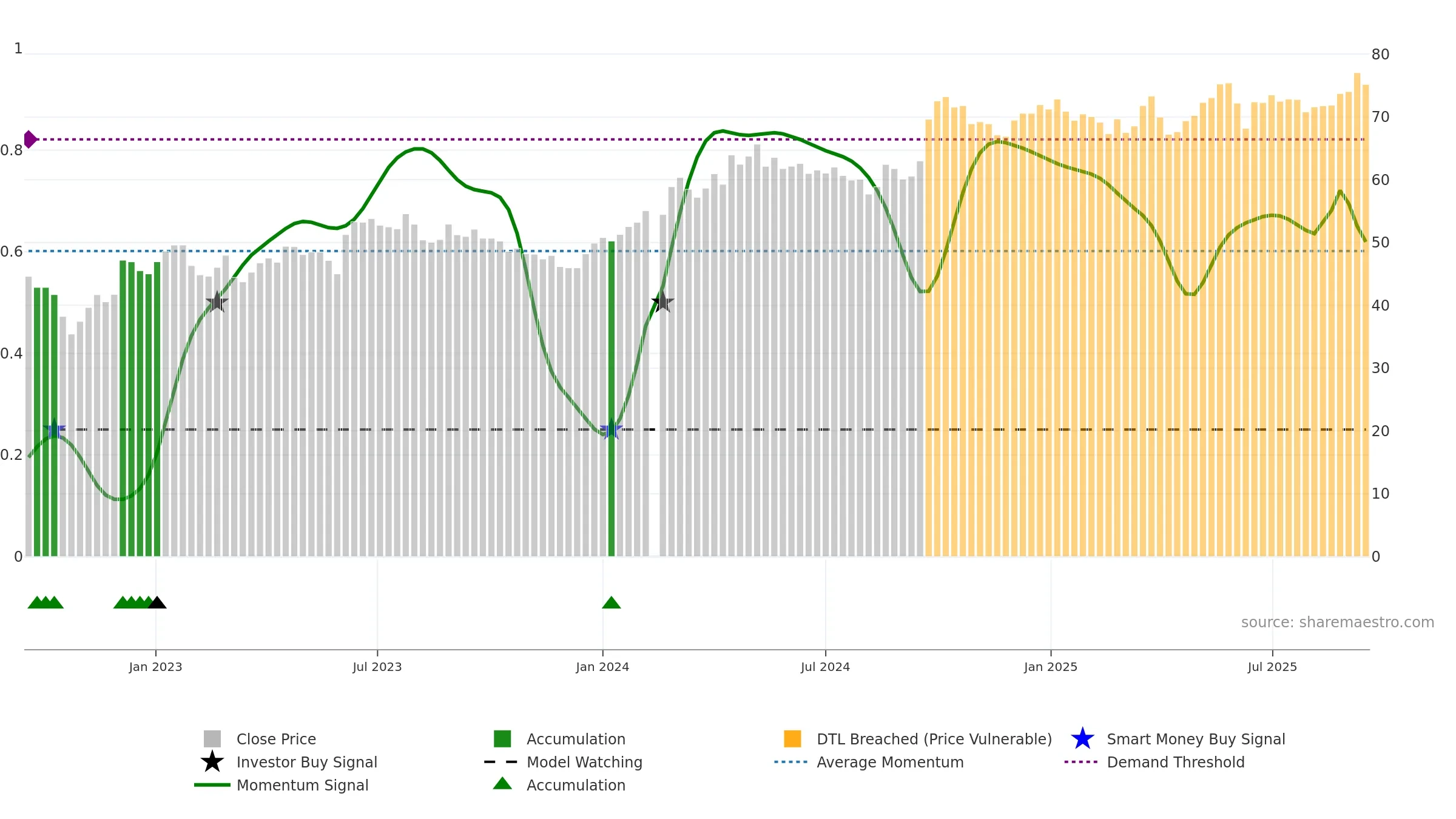
Task: Click the black star on chart near early 2024
Action: (x=662, y=302)
